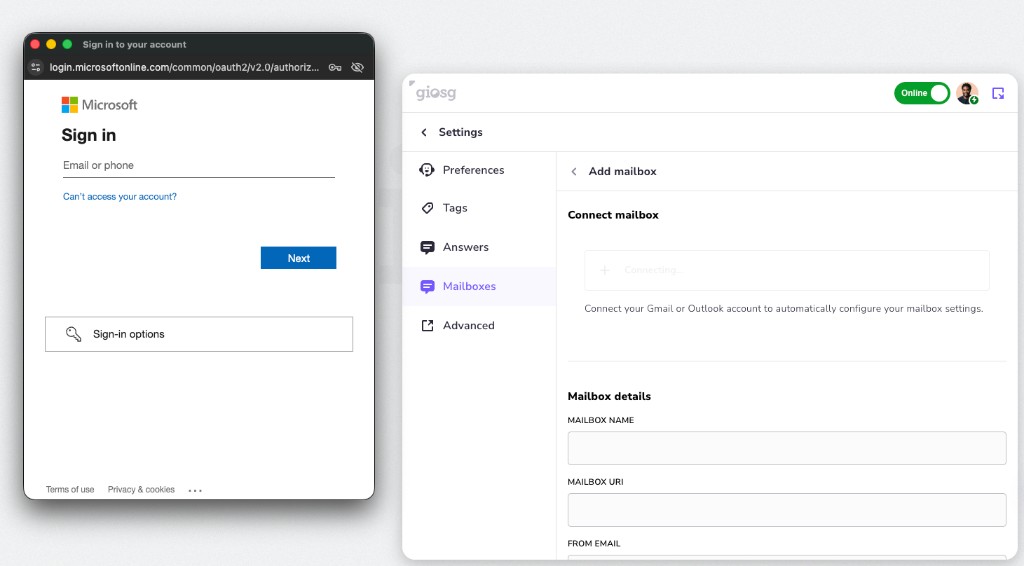
Task: Click into the Mailbox Name field
Action: (786, 448)
